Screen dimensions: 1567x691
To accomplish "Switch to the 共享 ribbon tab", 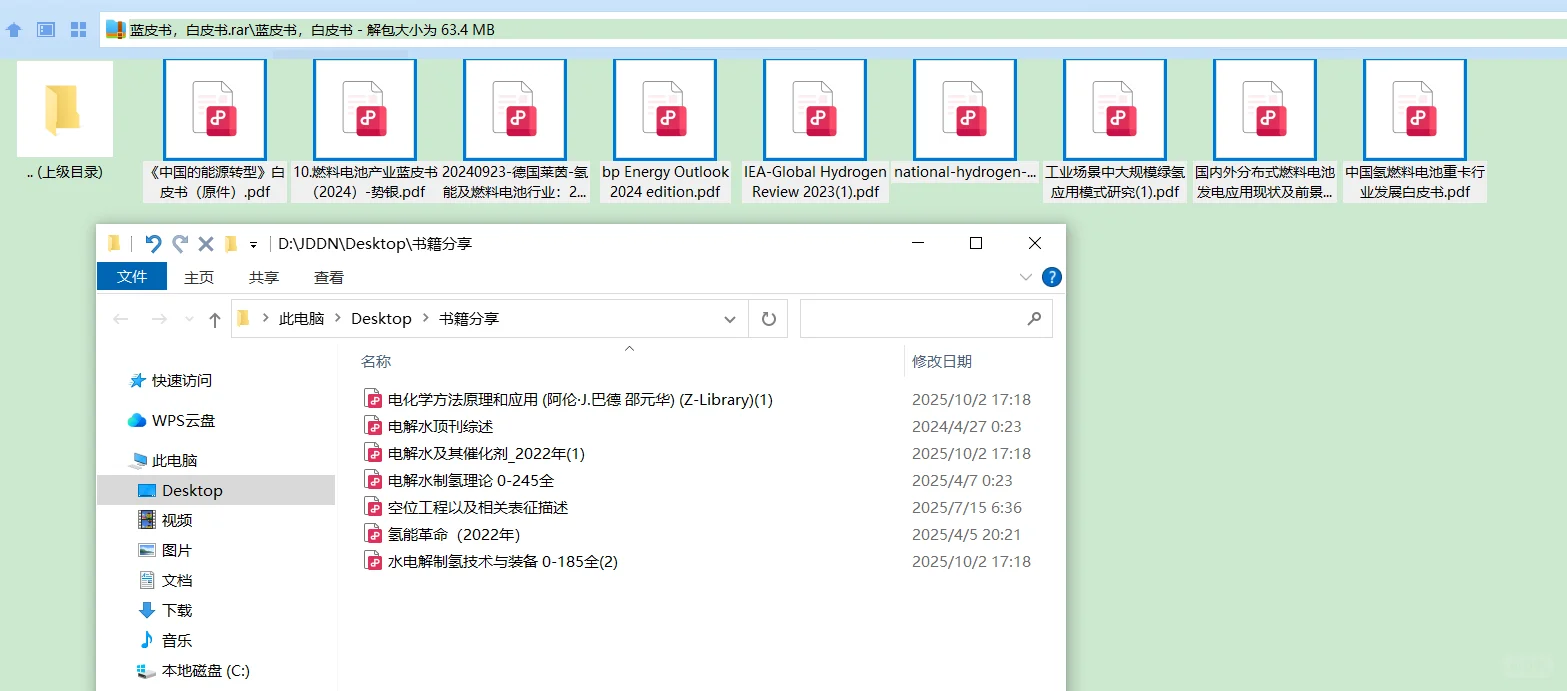I will pos(264,277).
